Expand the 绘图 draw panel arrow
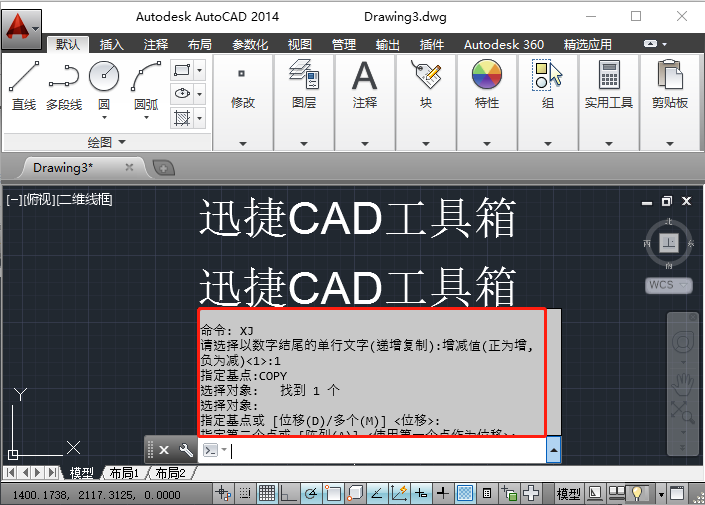The height and width of the screenshot is (505, 705). (x=122, y=142)
